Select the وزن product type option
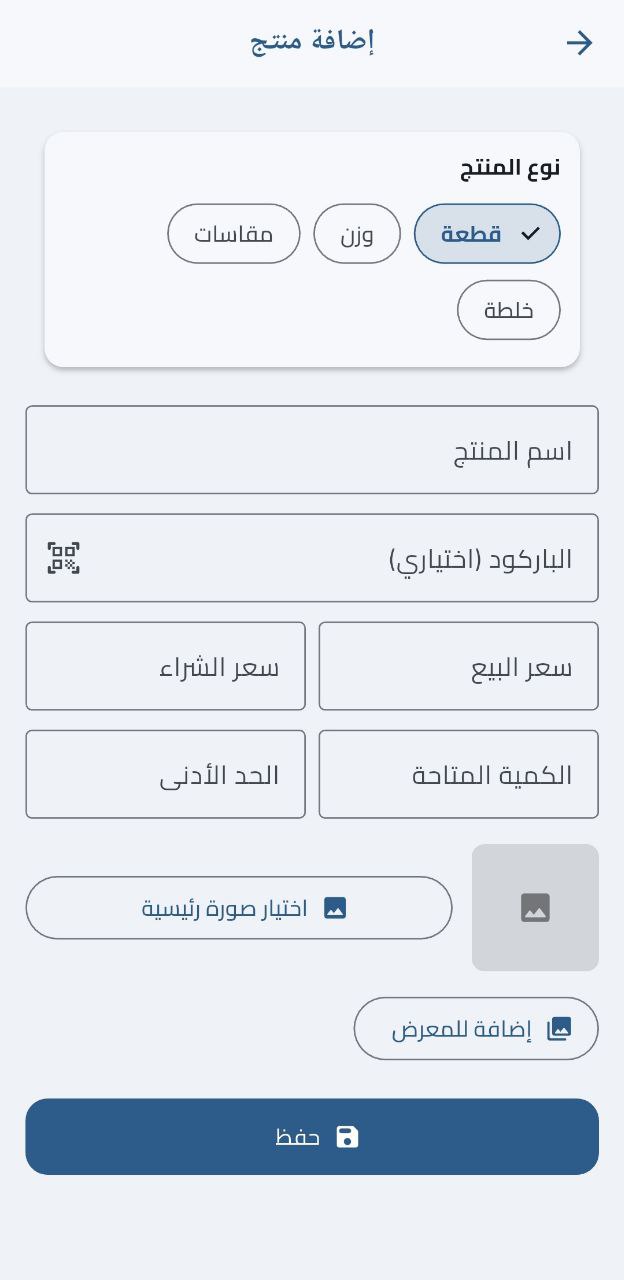The image size is (624, 1280). (x=357, y=233)
